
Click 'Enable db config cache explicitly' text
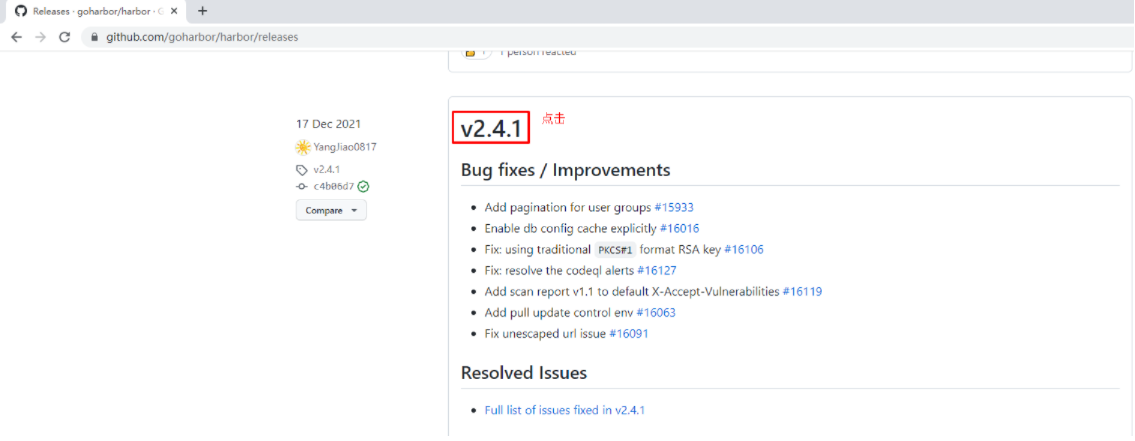(x=570, y=228)
